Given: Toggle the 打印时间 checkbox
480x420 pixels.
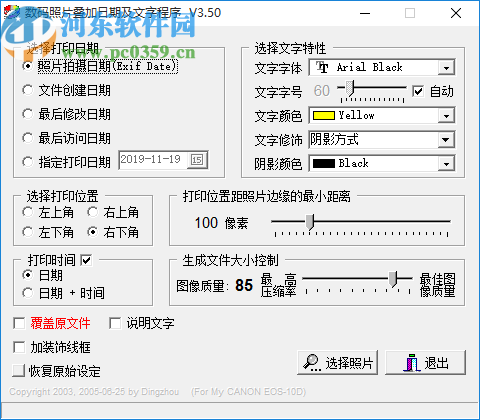Looking at the screenshot, I should (x=86, y=260).
